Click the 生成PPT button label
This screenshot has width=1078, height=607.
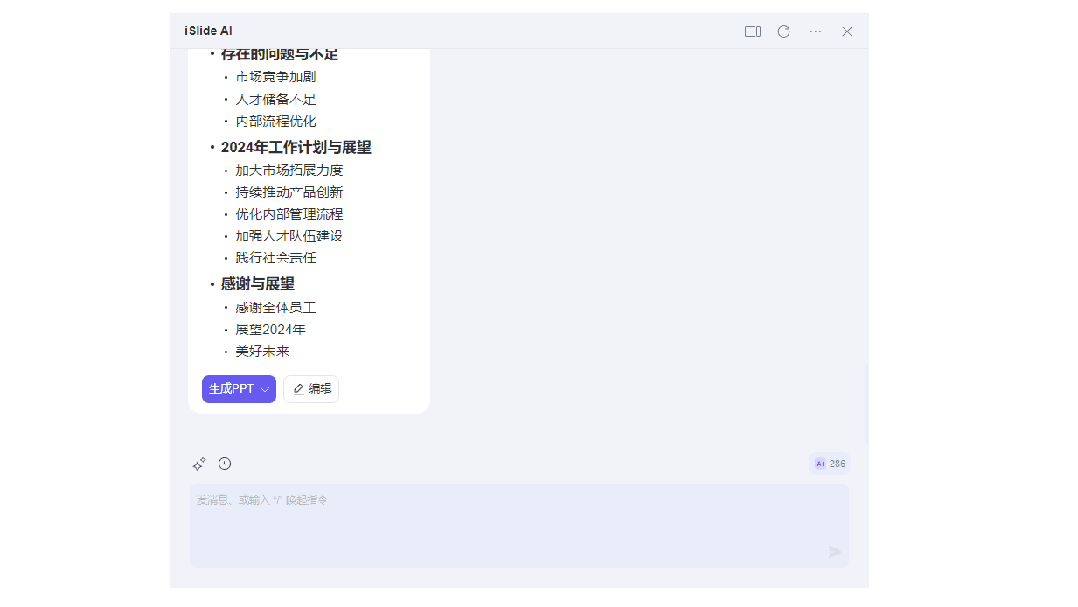tap(231, 389)
